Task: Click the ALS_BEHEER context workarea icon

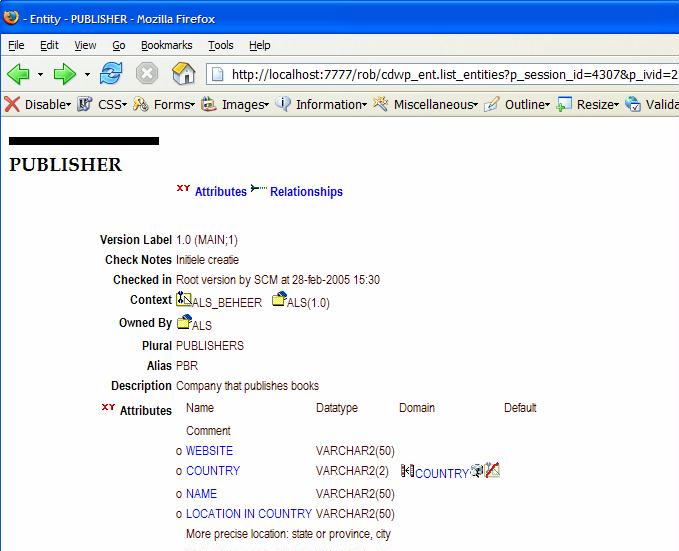Action: click(184, 299)
